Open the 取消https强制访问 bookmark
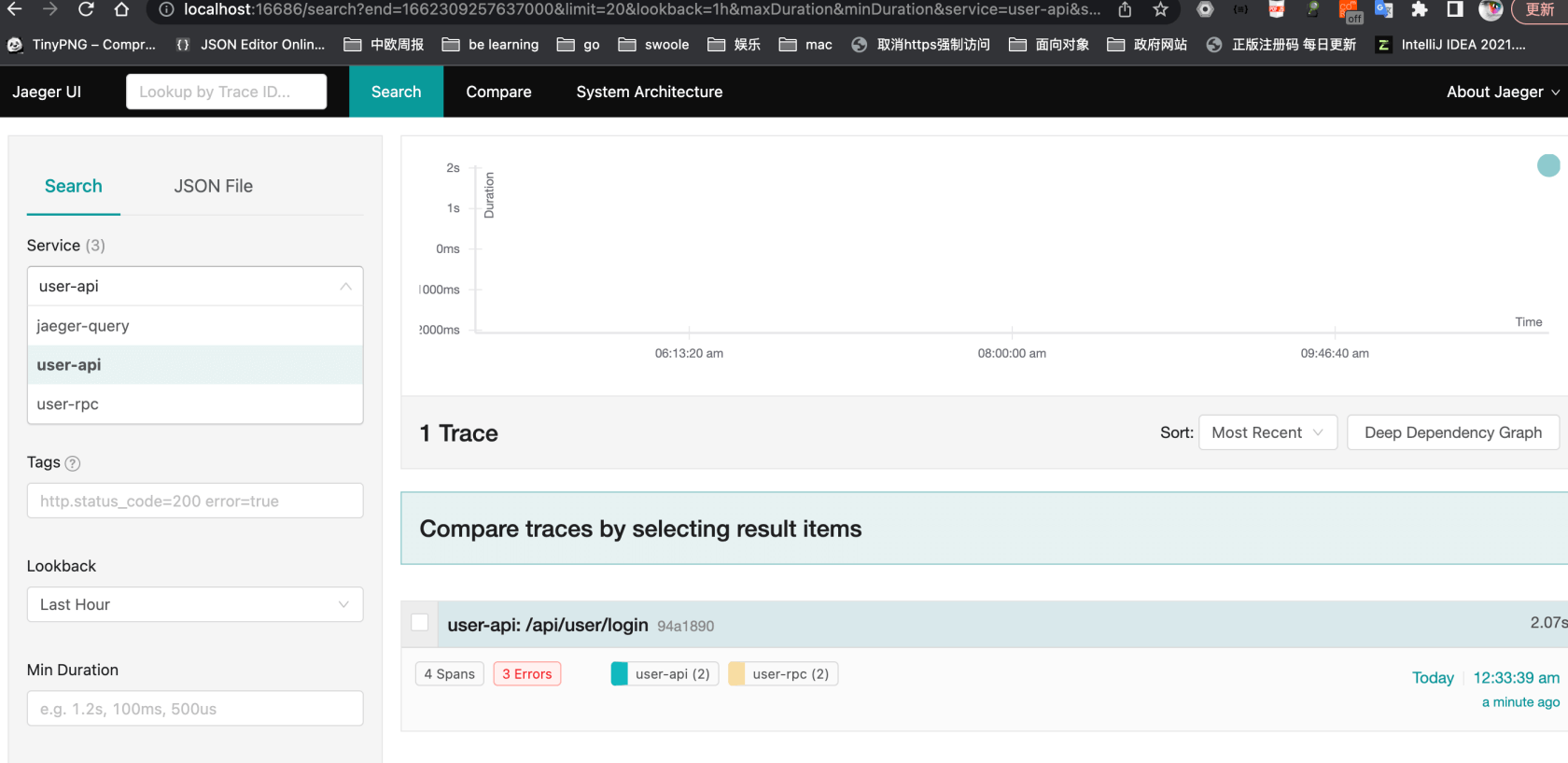Screen dimensions: 1568x763 [920, 44]
